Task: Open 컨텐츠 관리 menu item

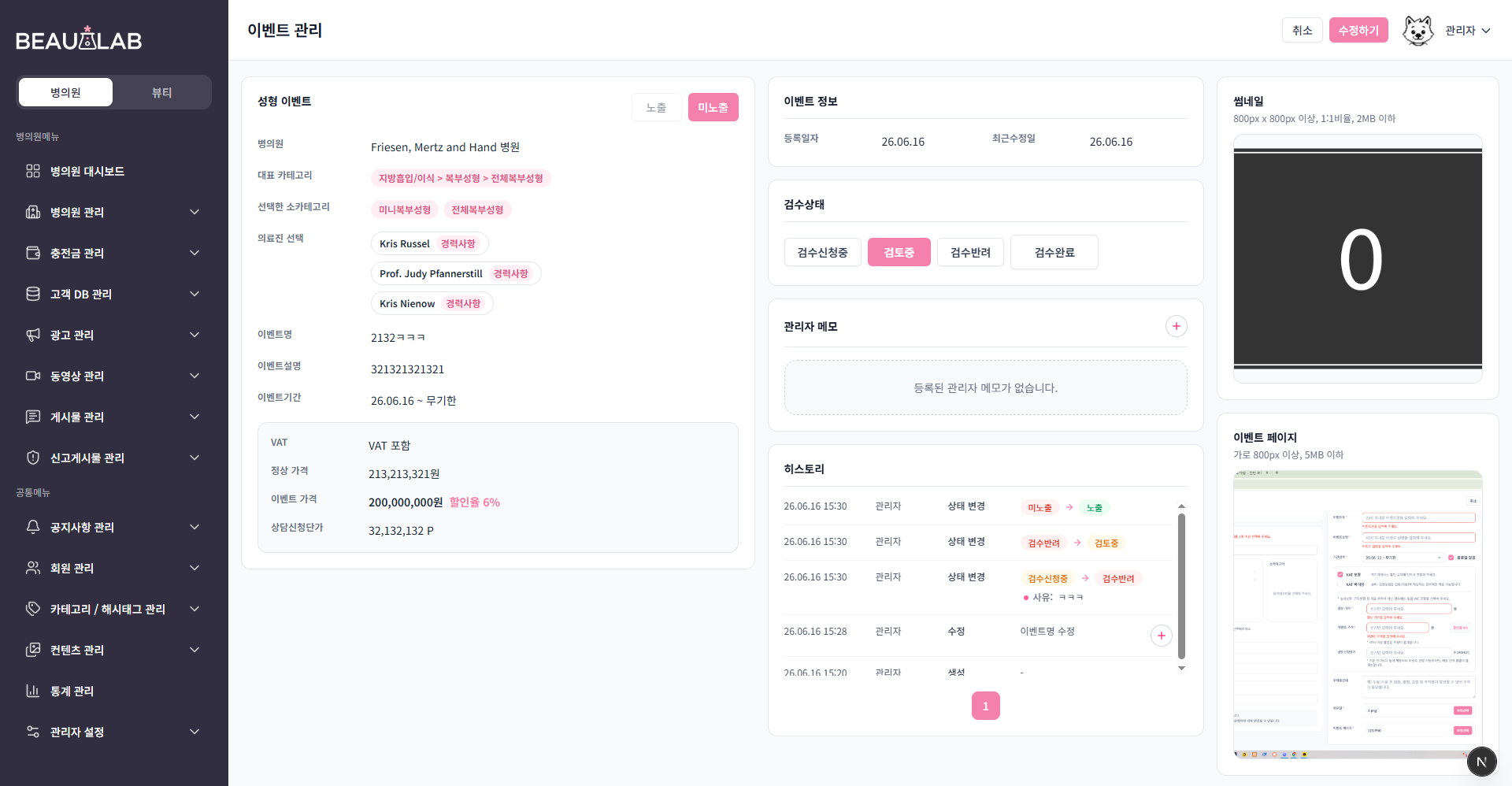Action: coord(114,650)
